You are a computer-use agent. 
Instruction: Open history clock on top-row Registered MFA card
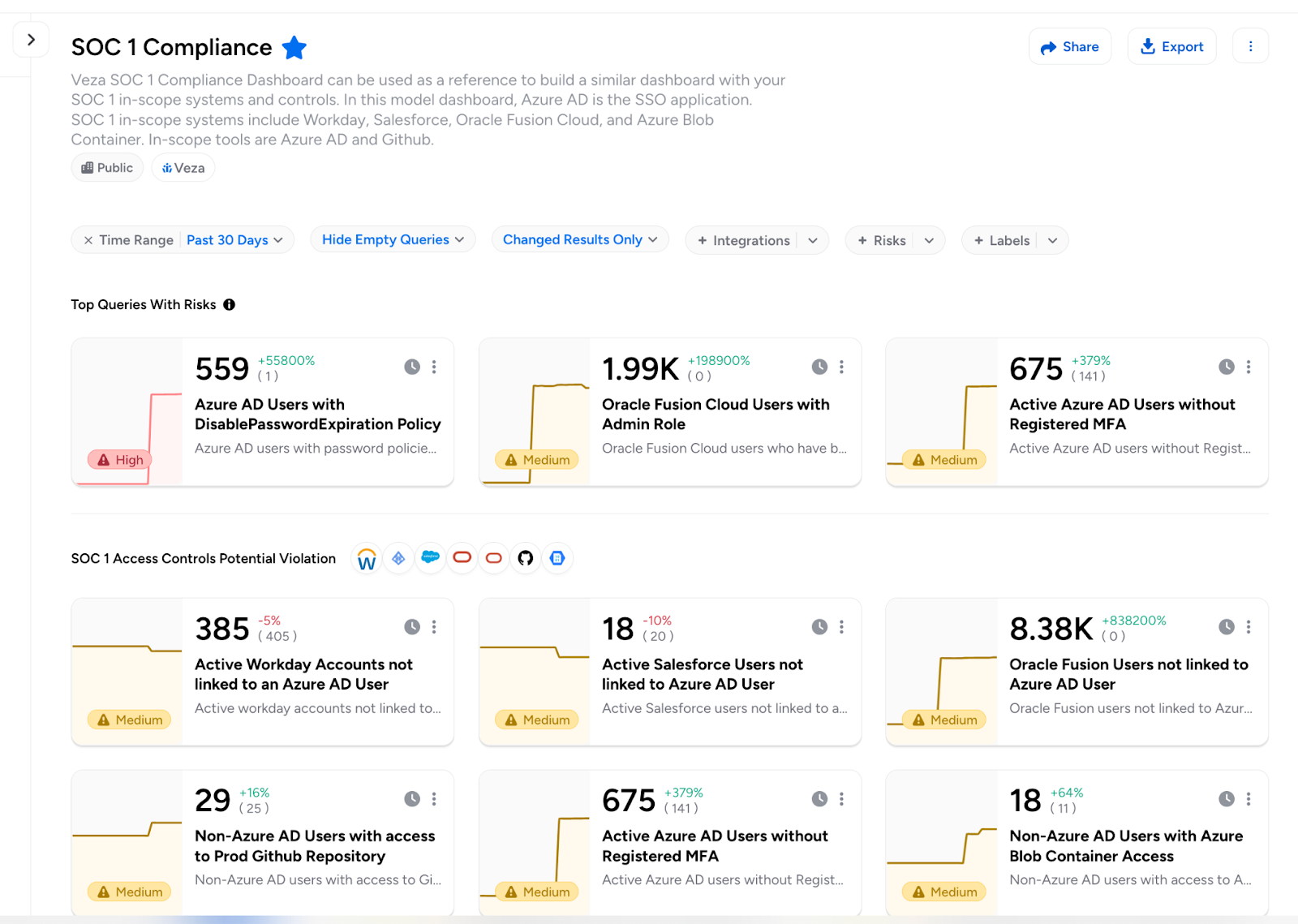point(1227,367)
